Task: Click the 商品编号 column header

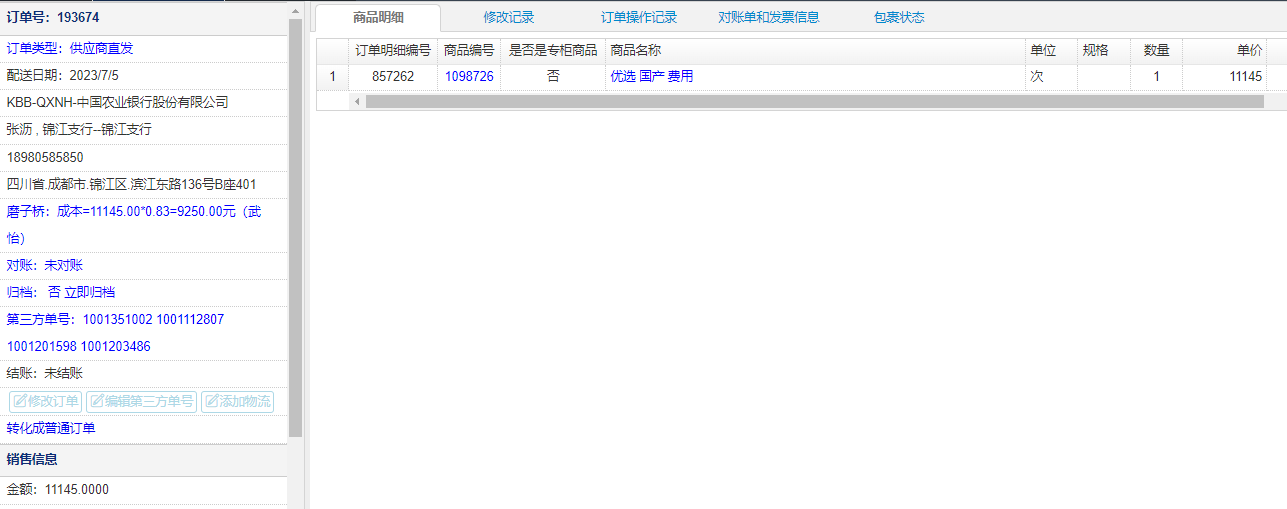Action: click(x=469, y=50)
